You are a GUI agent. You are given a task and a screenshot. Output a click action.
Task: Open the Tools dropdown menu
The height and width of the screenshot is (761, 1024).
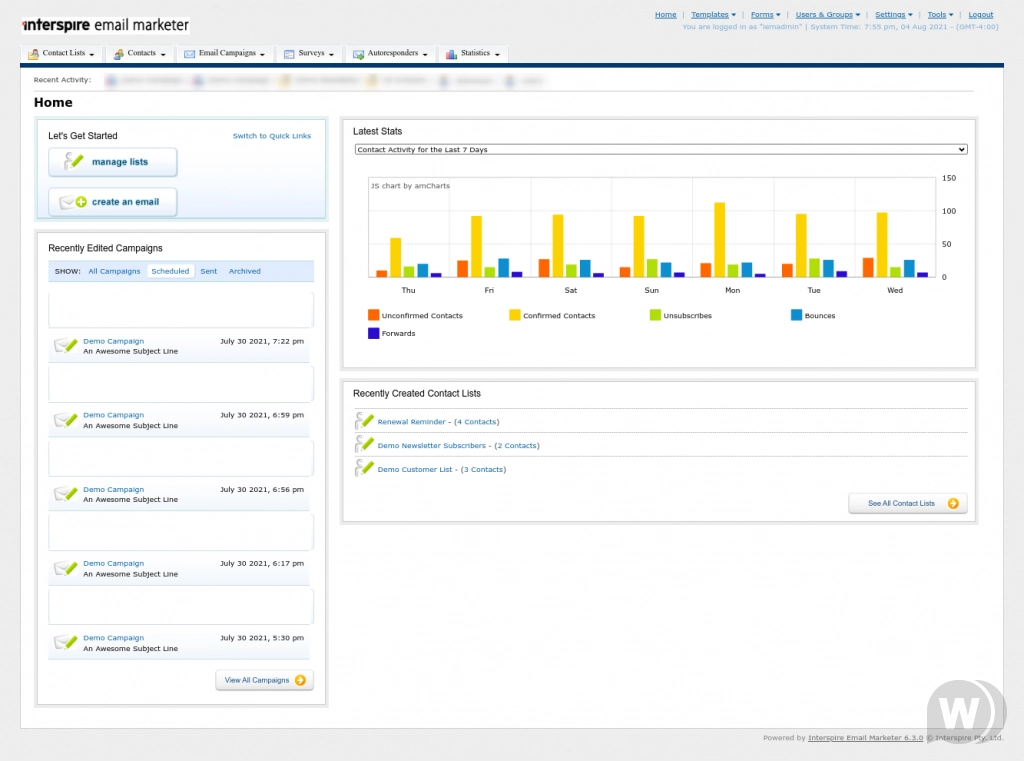(x=938, y=14)
